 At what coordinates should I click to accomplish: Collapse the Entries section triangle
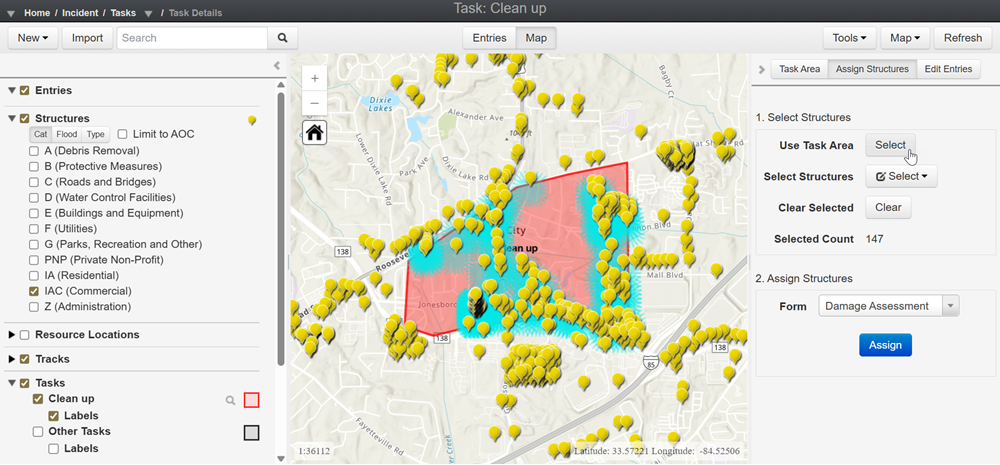point(11,91)
